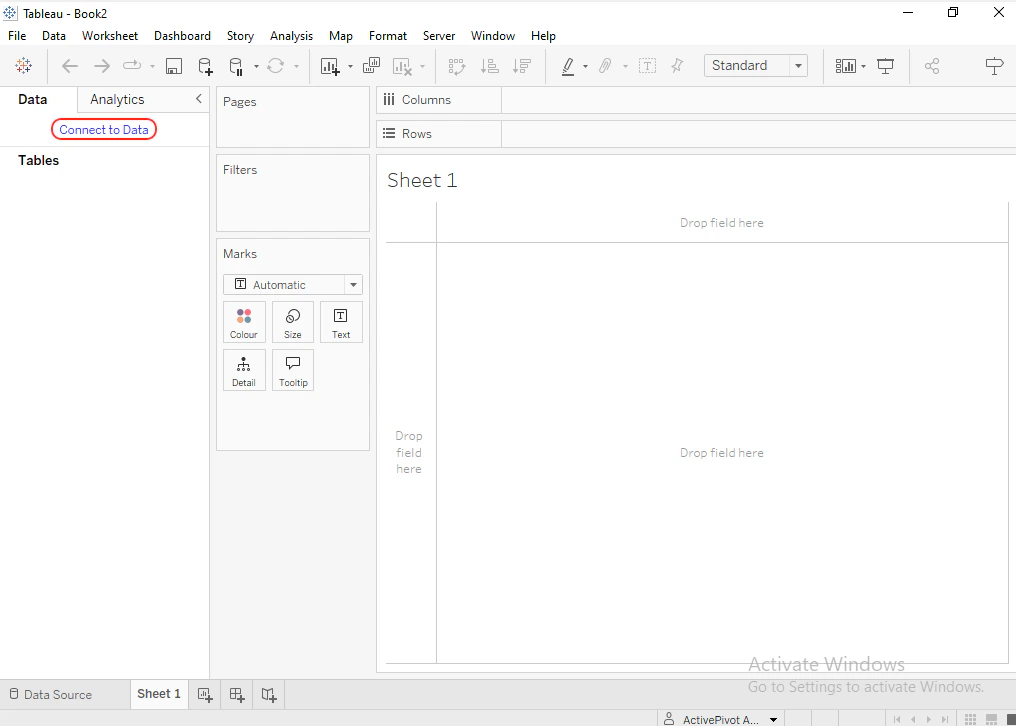Open the Server menu
Image resolution: width=1016 pixels, height=726 pixels.
click(439, 36)
